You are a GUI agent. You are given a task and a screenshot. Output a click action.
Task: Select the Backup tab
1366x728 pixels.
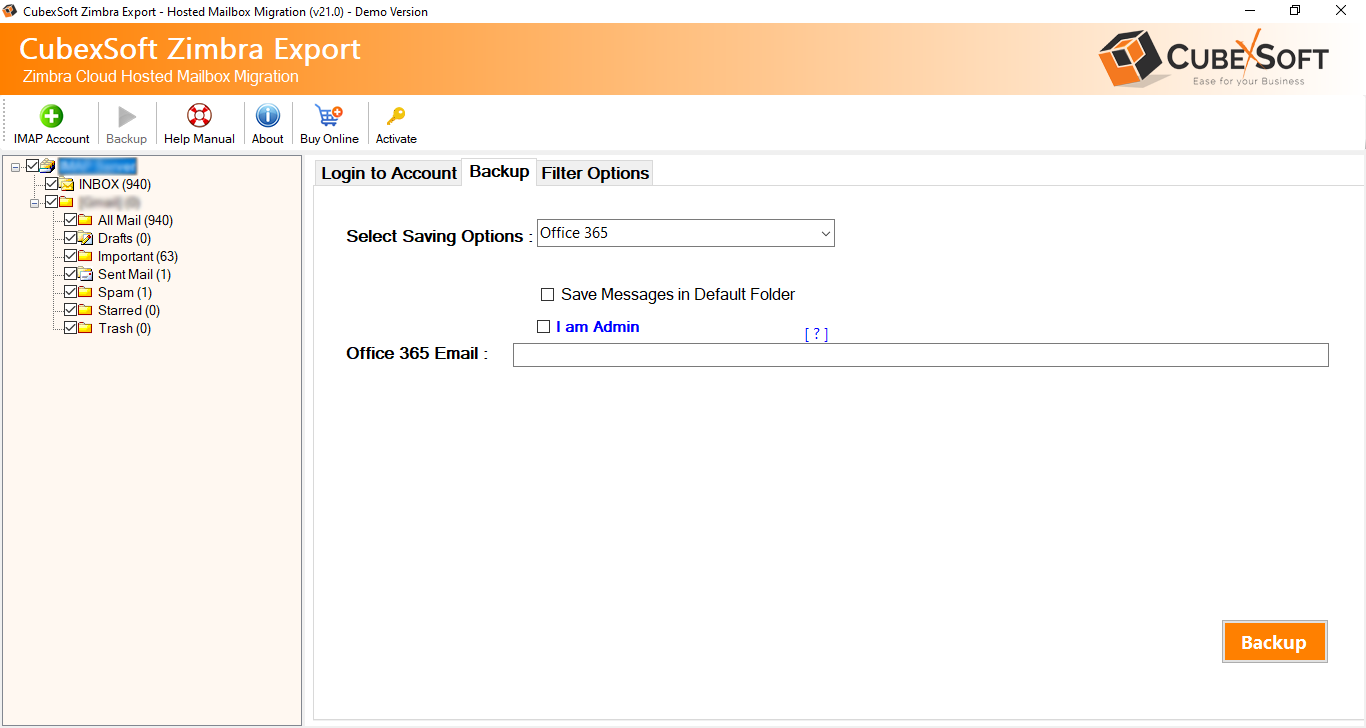coord(499,171)
